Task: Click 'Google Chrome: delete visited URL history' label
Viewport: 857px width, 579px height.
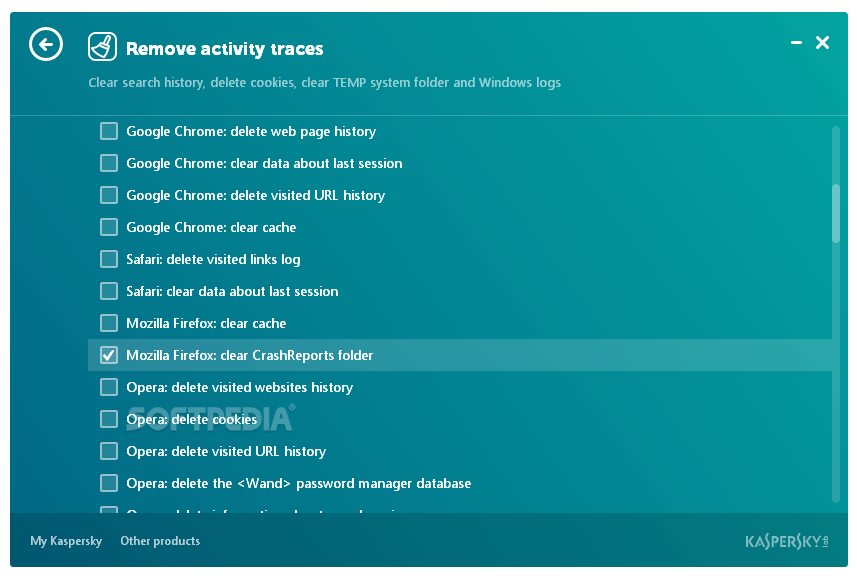Action: (256, 196)
